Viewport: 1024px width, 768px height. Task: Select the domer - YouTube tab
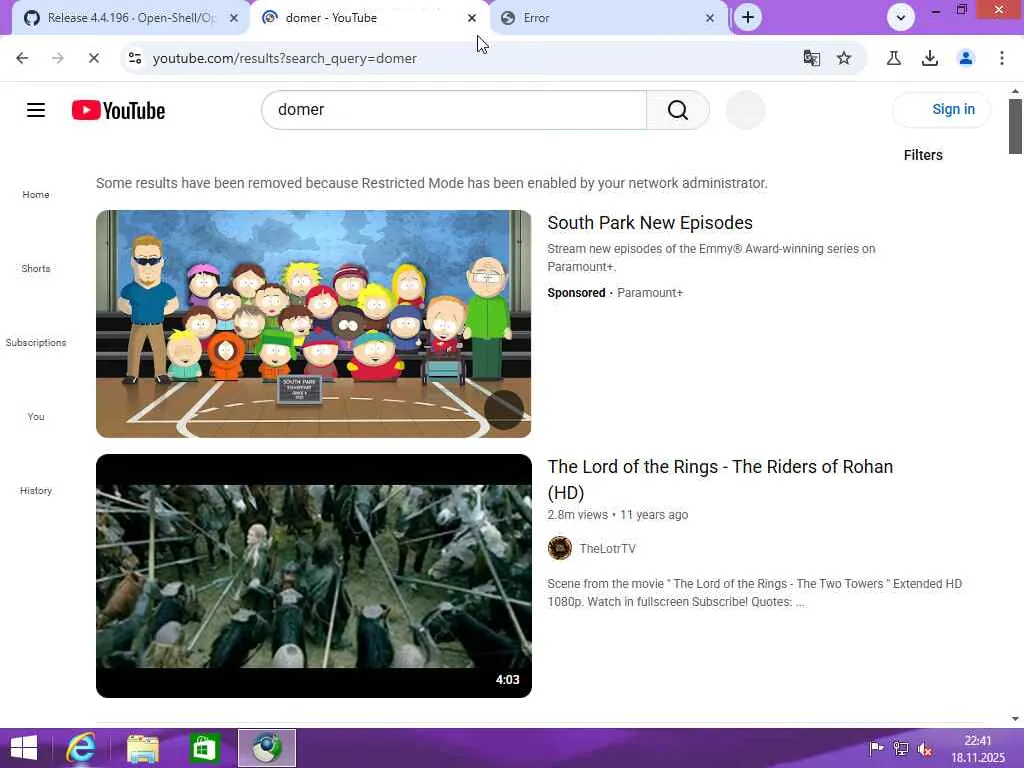click(x=369, y=18)
